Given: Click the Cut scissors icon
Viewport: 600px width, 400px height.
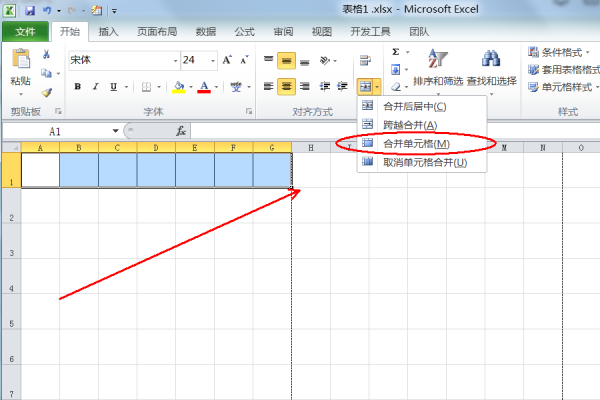Looking at the screenshot, I should point(46,54).
